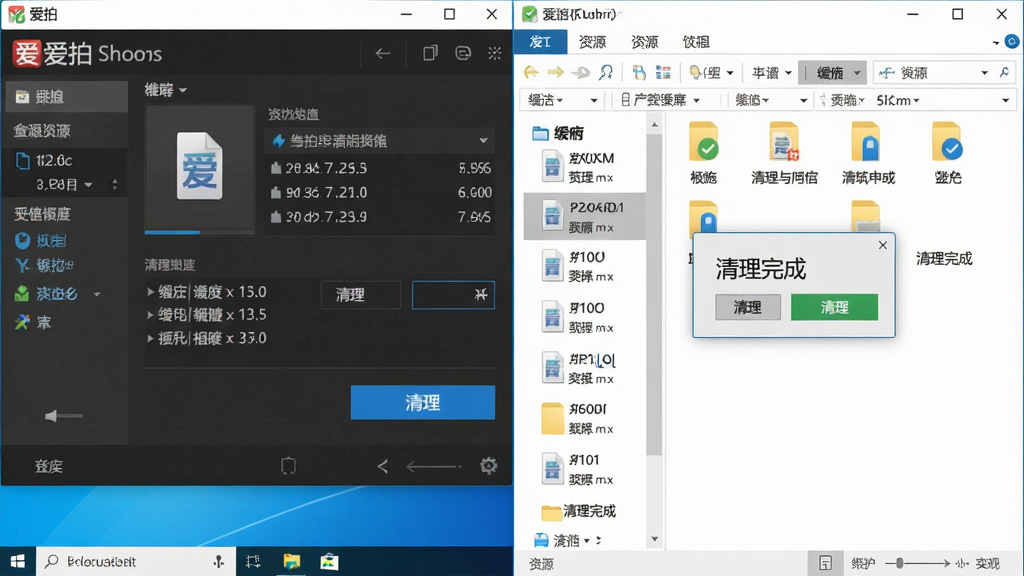Click the blue search loop icon in toolbar
This screenshot has width=1024, height=576.
606,72
